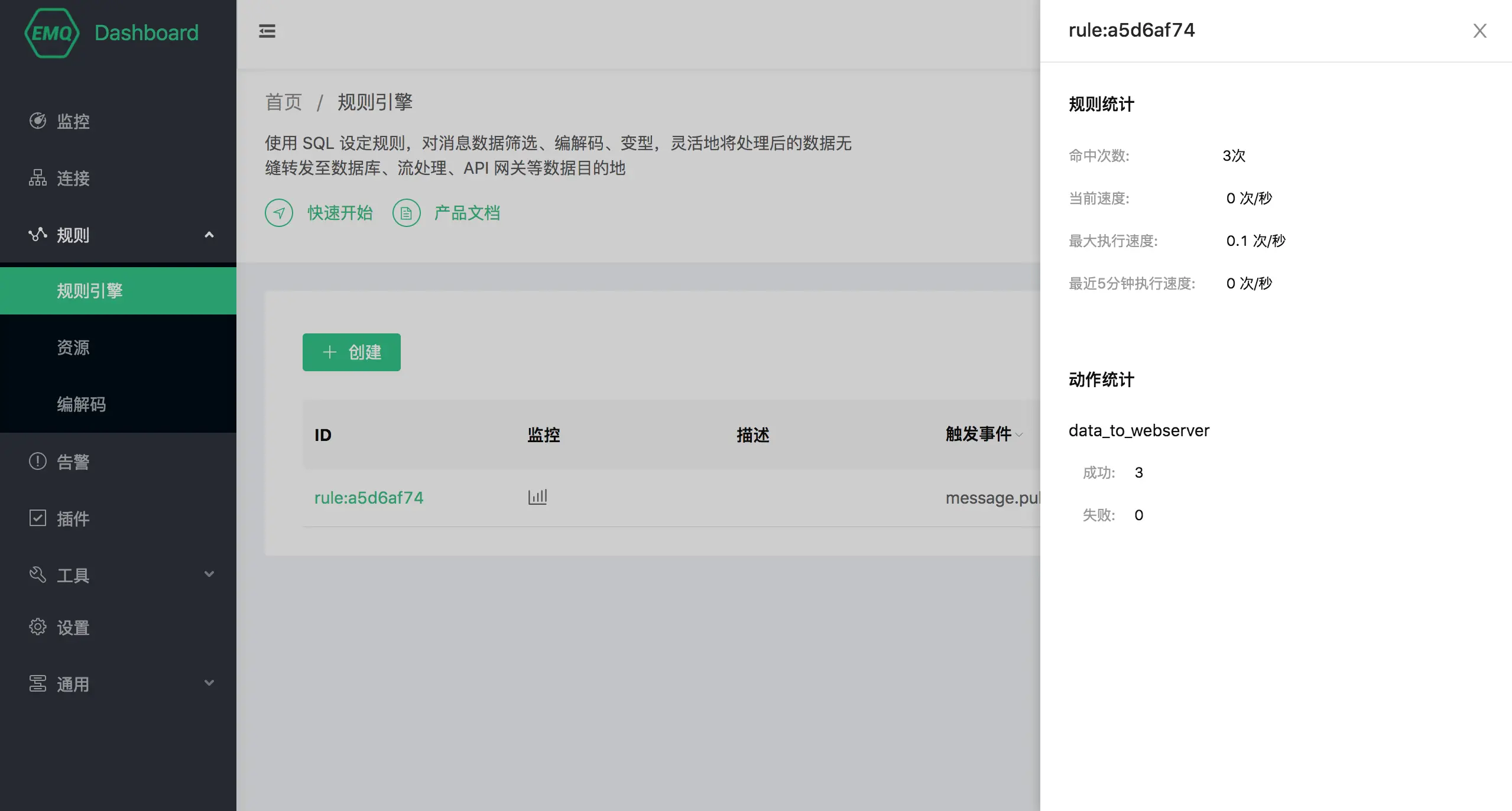Open the 设置 settings gear item
1512x811 pixels.
click(73, 627)
